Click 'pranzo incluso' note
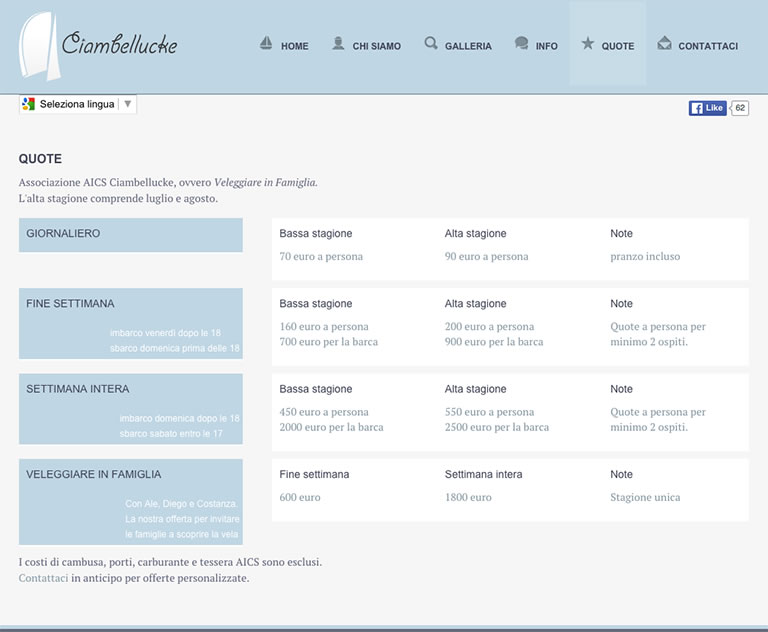The image size is (768, 632). tap(645, 256)
